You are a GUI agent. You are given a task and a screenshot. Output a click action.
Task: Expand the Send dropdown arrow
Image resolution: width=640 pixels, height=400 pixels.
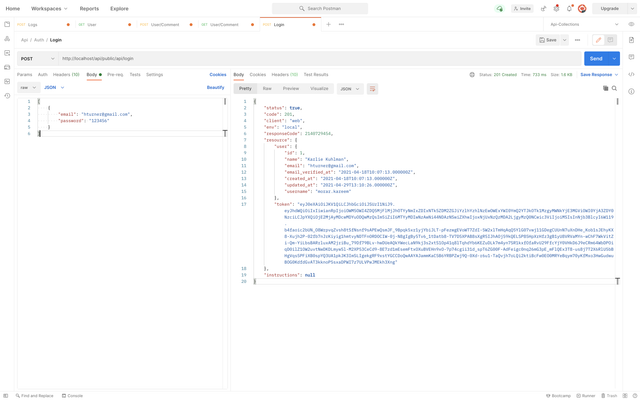click(x=614, y=59)
